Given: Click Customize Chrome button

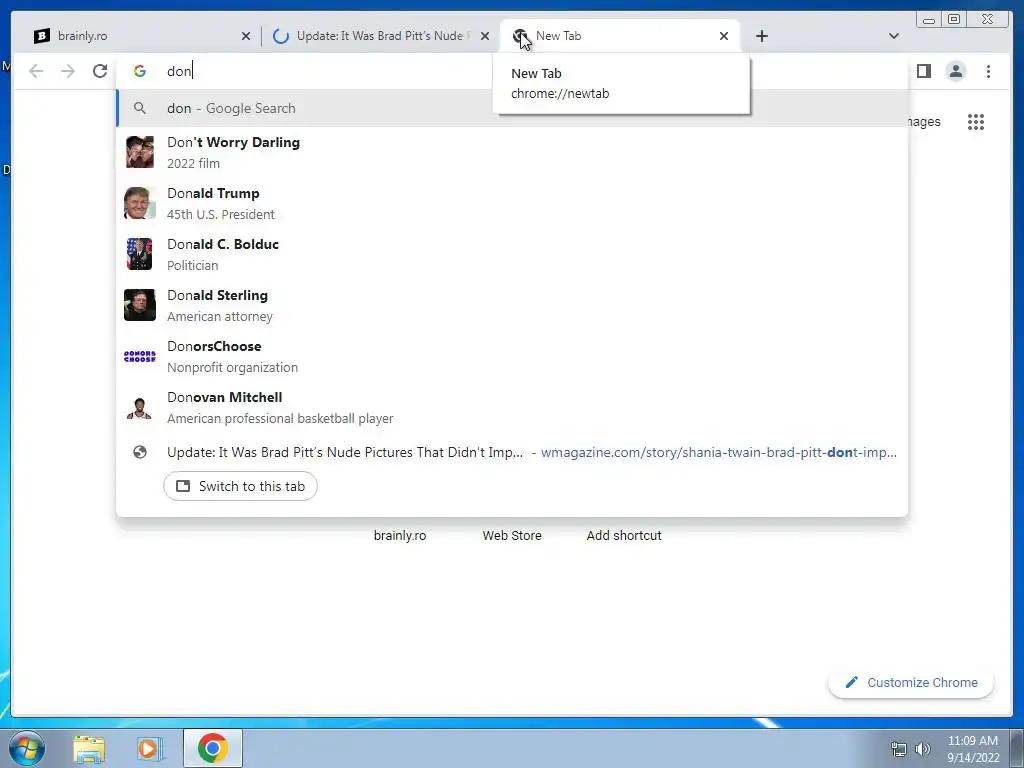Looking at the screenshot, I should (x=911, y=682).
